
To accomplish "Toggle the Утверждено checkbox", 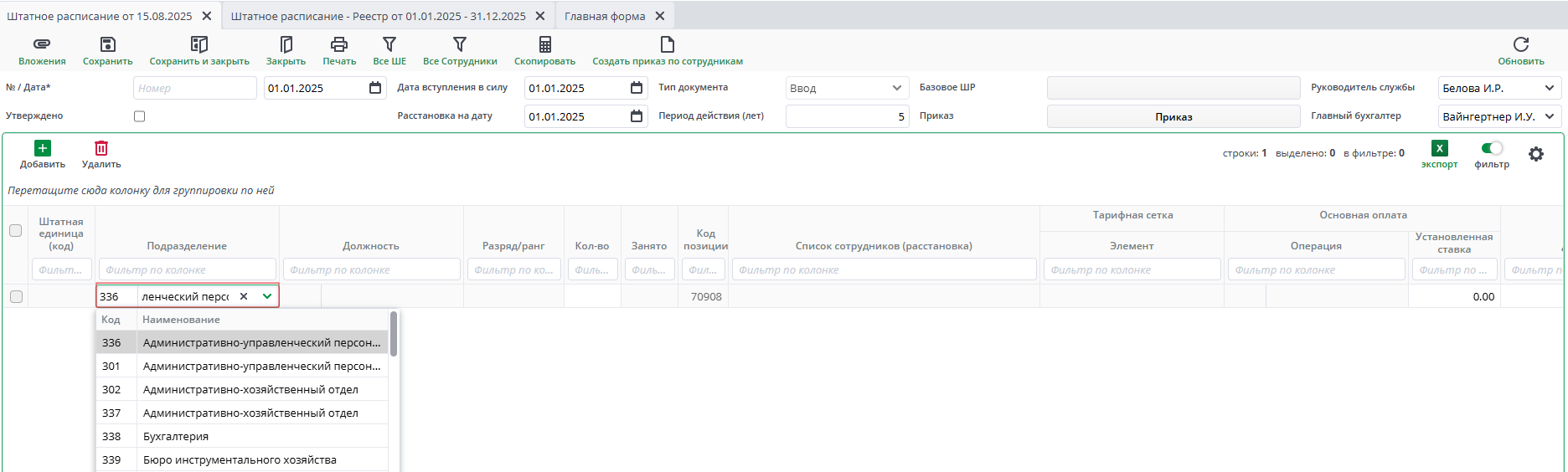I will [140, 116].
